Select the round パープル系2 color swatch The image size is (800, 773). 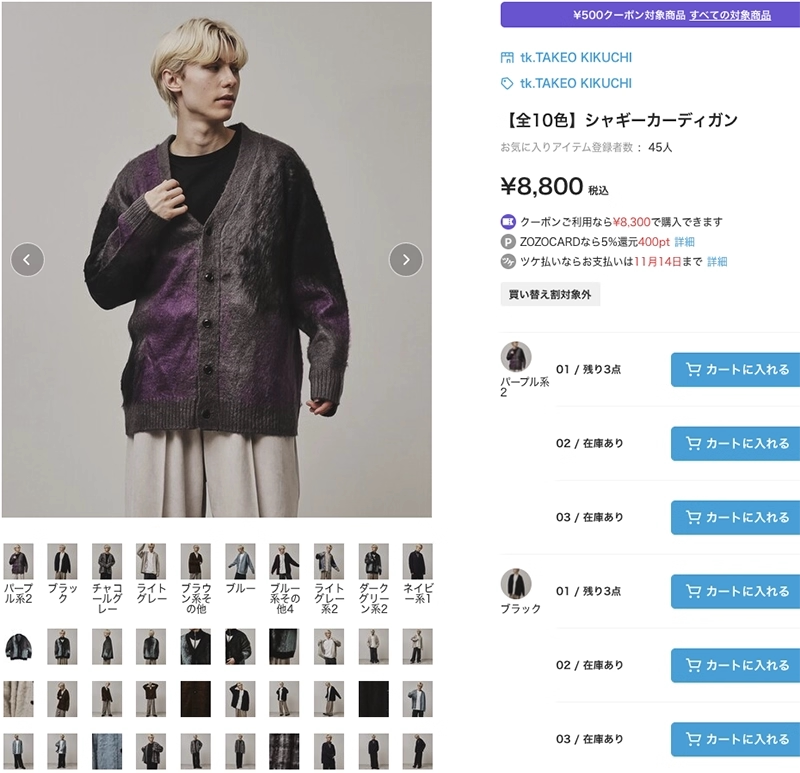[x=516, y=357]
